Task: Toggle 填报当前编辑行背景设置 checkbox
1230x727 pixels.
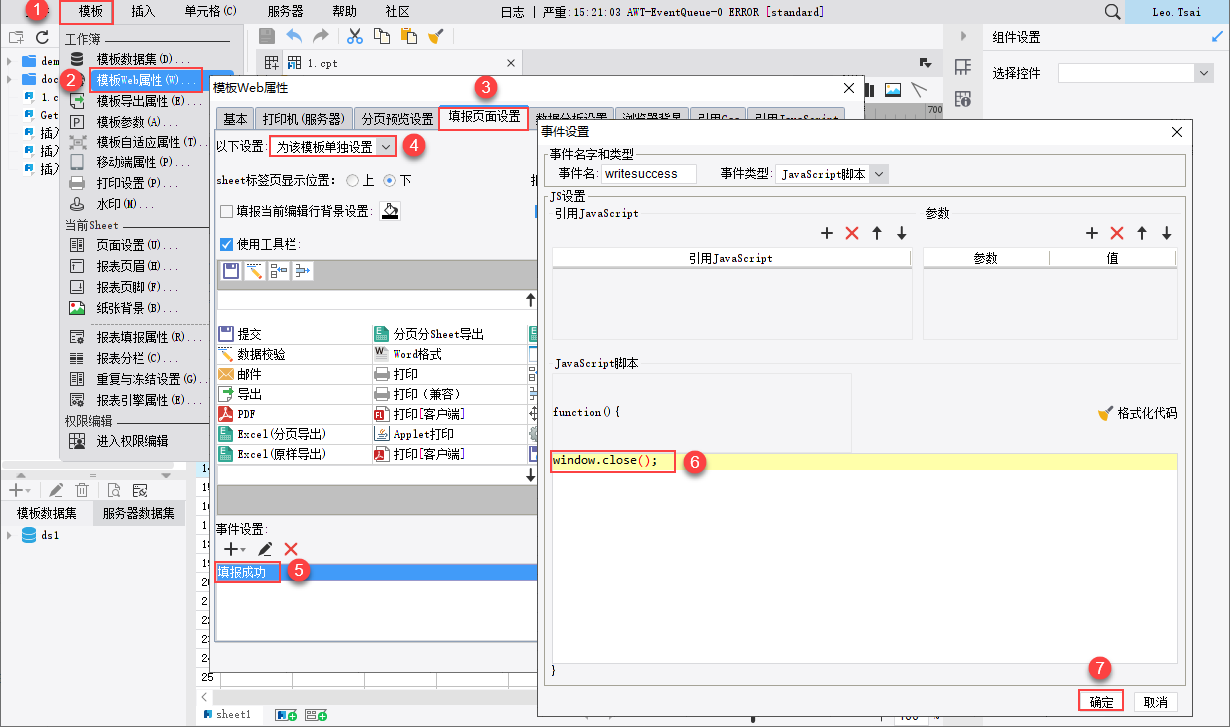Action: point(227,211)
